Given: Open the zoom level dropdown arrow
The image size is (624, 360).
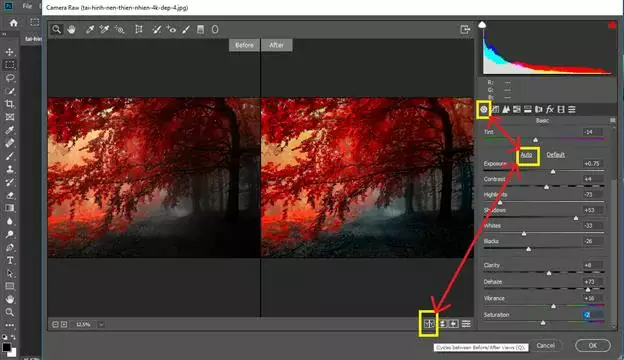Looking at the screenshot, I should [101, 325].
